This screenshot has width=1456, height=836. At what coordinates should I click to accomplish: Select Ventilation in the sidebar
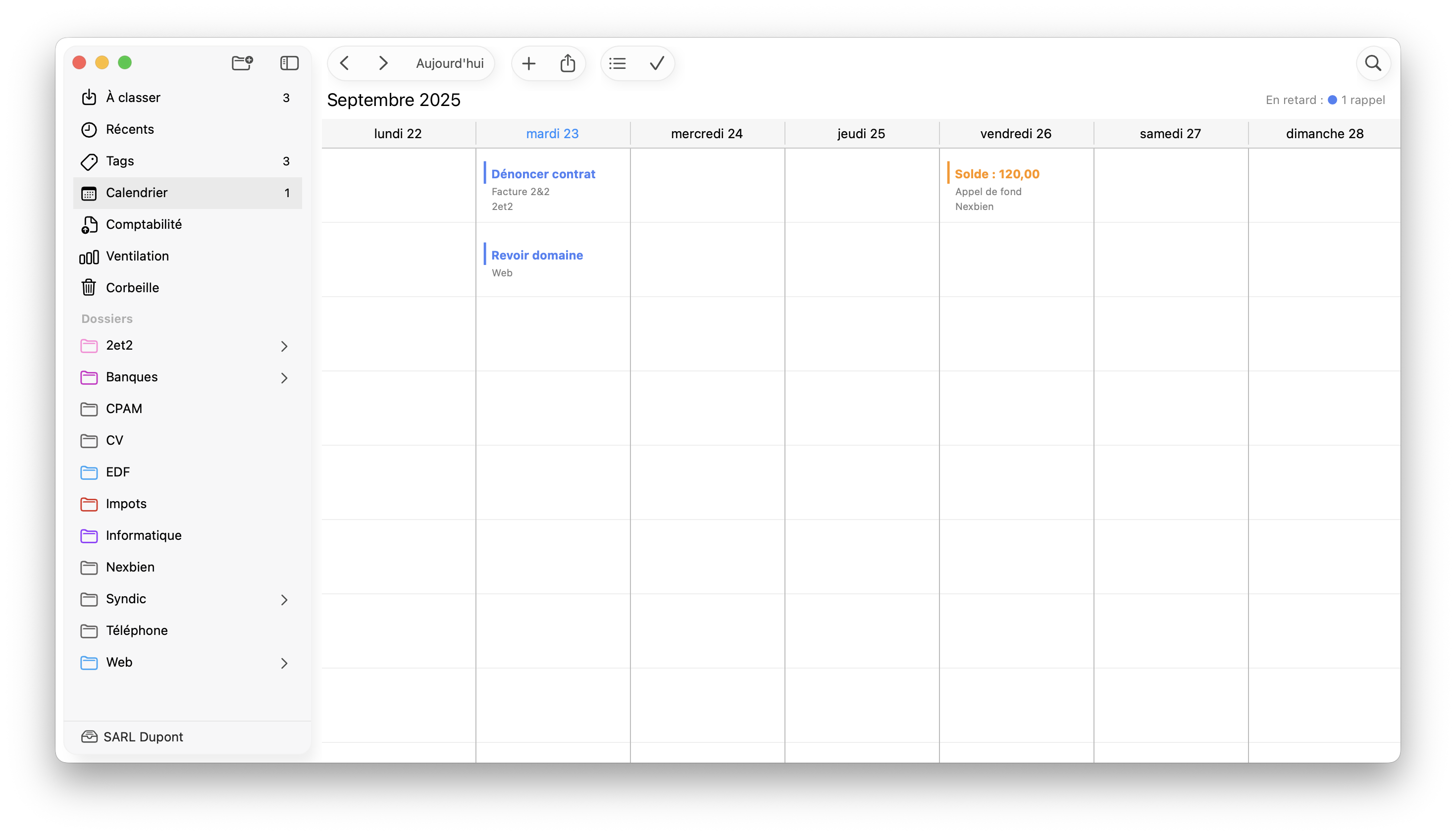(137, 256)
